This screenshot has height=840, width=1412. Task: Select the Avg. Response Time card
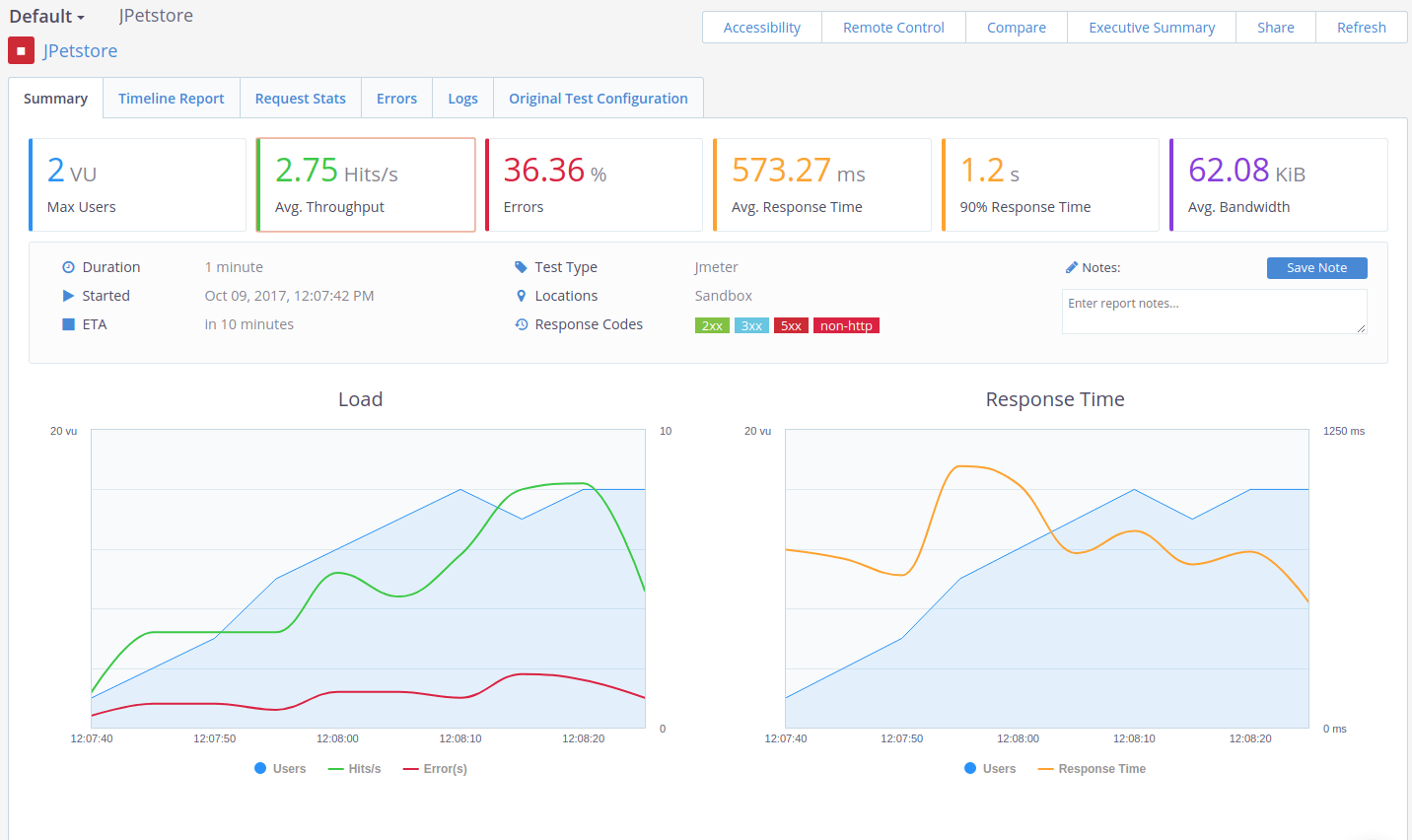tap(821, 185)
